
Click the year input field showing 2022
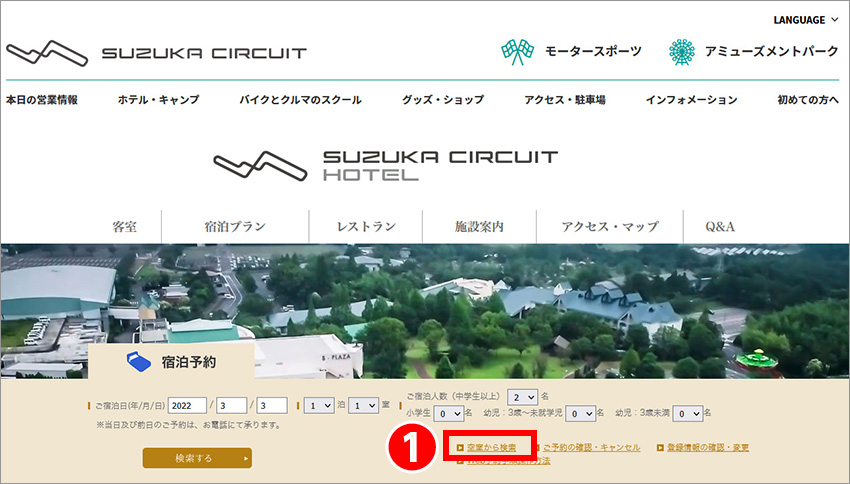pyautogui.click(x=187, y=405)
